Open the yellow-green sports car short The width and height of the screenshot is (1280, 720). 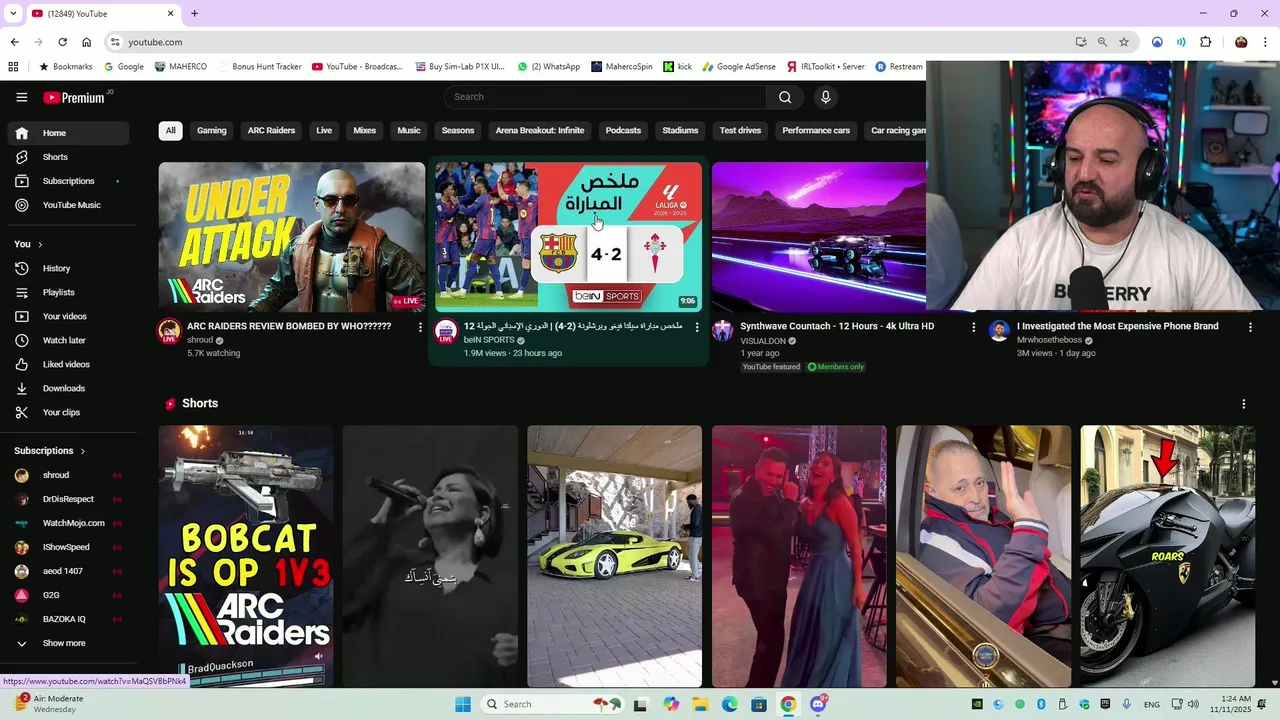[x=614, y=557]
